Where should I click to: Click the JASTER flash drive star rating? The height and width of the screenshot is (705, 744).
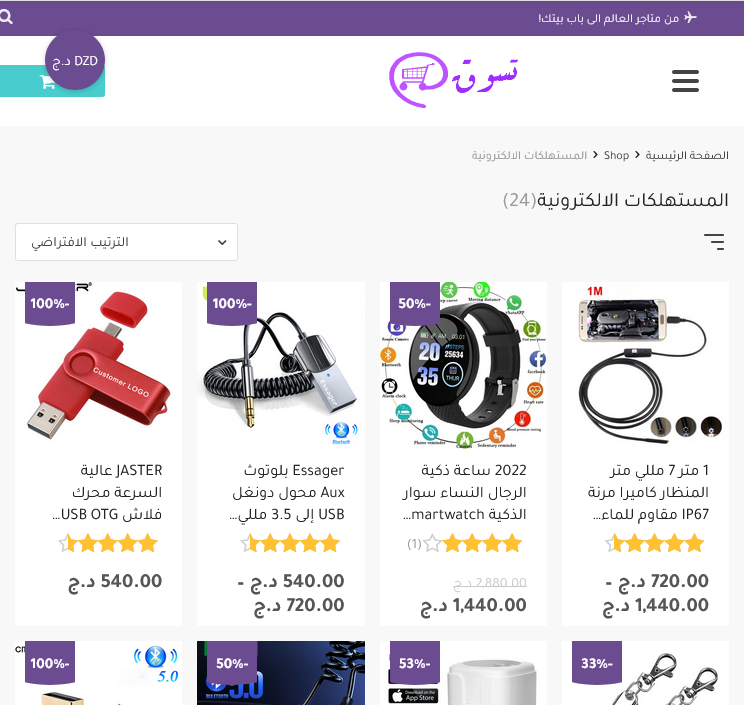pos(108,543)
